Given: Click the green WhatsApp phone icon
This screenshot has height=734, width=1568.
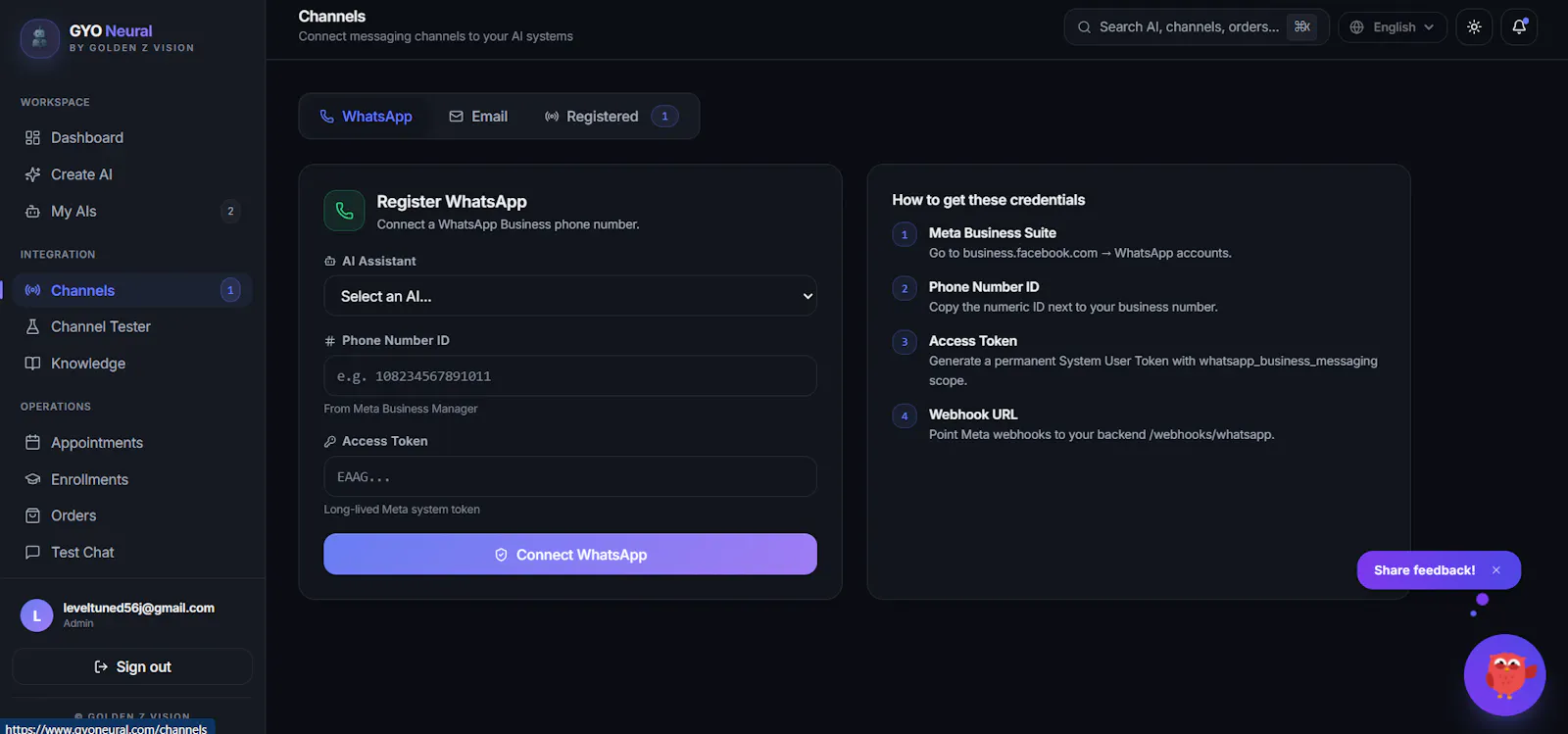Looking at the screenshot, I should pos(344,211).
